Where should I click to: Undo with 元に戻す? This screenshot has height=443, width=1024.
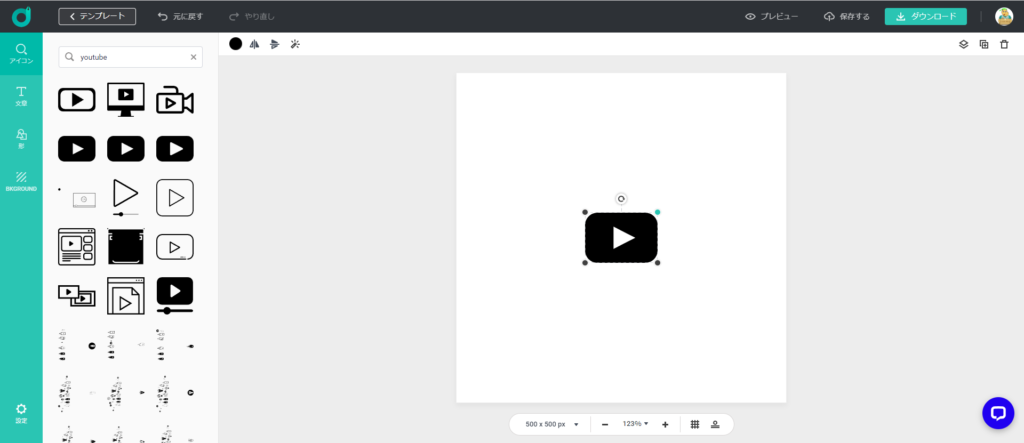180,16
